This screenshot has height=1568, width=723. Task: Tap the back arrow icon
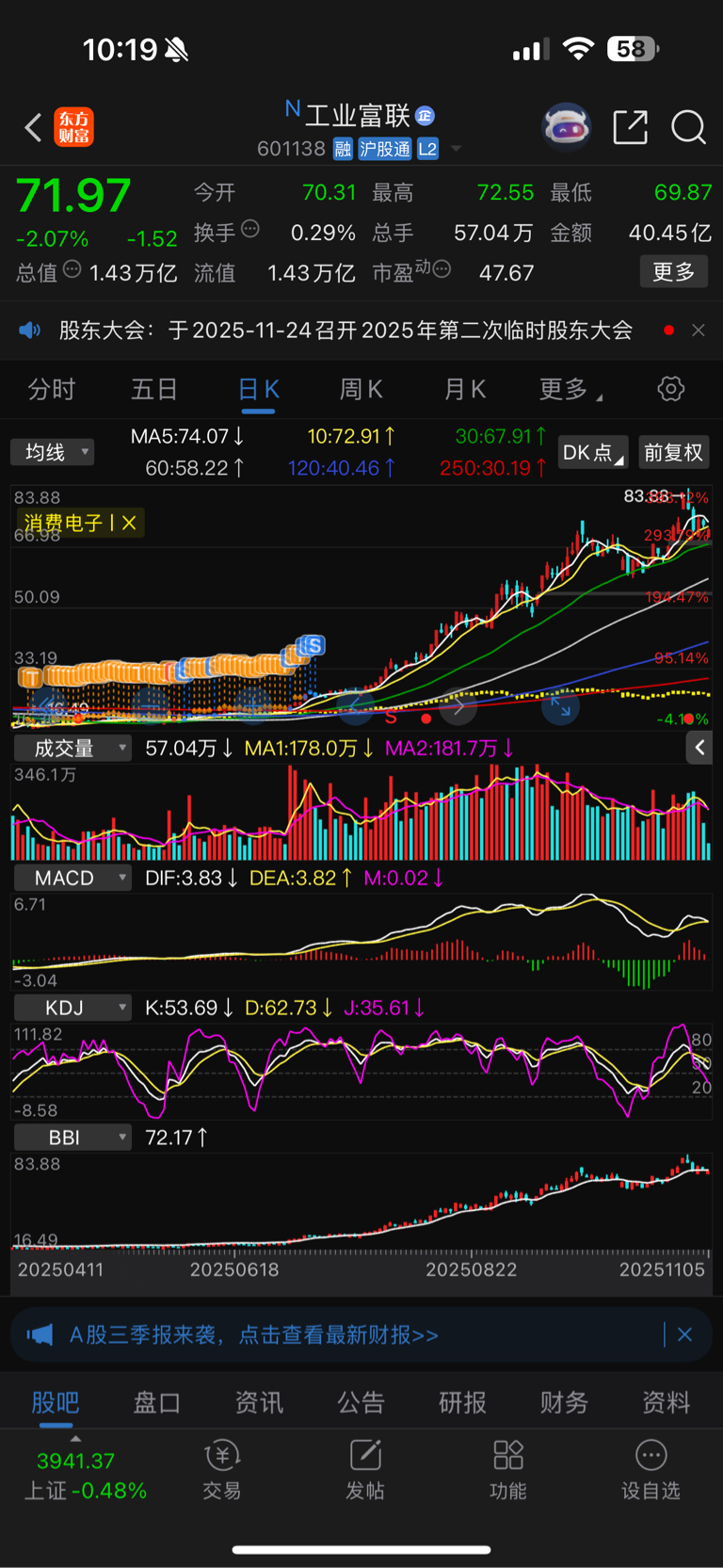click(33, 127)
